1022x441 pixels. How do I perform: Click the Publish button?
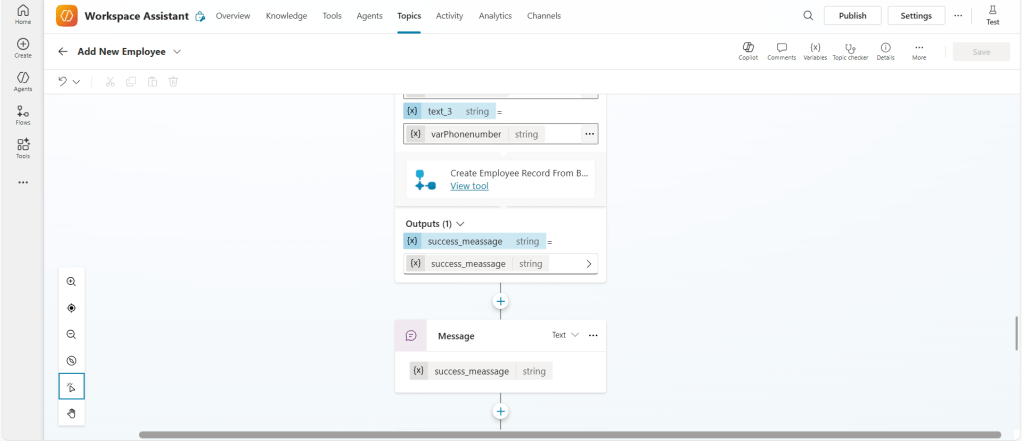(852, 16)
